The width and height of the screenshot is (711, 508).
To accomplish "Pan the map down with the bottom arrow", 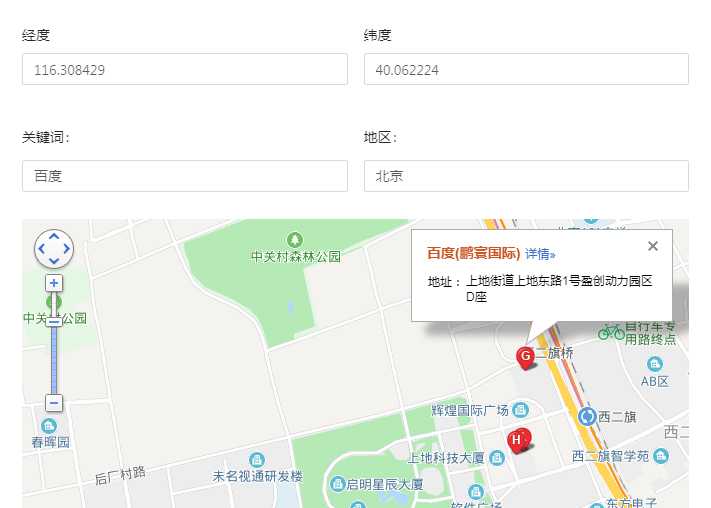I will (54, 261).
